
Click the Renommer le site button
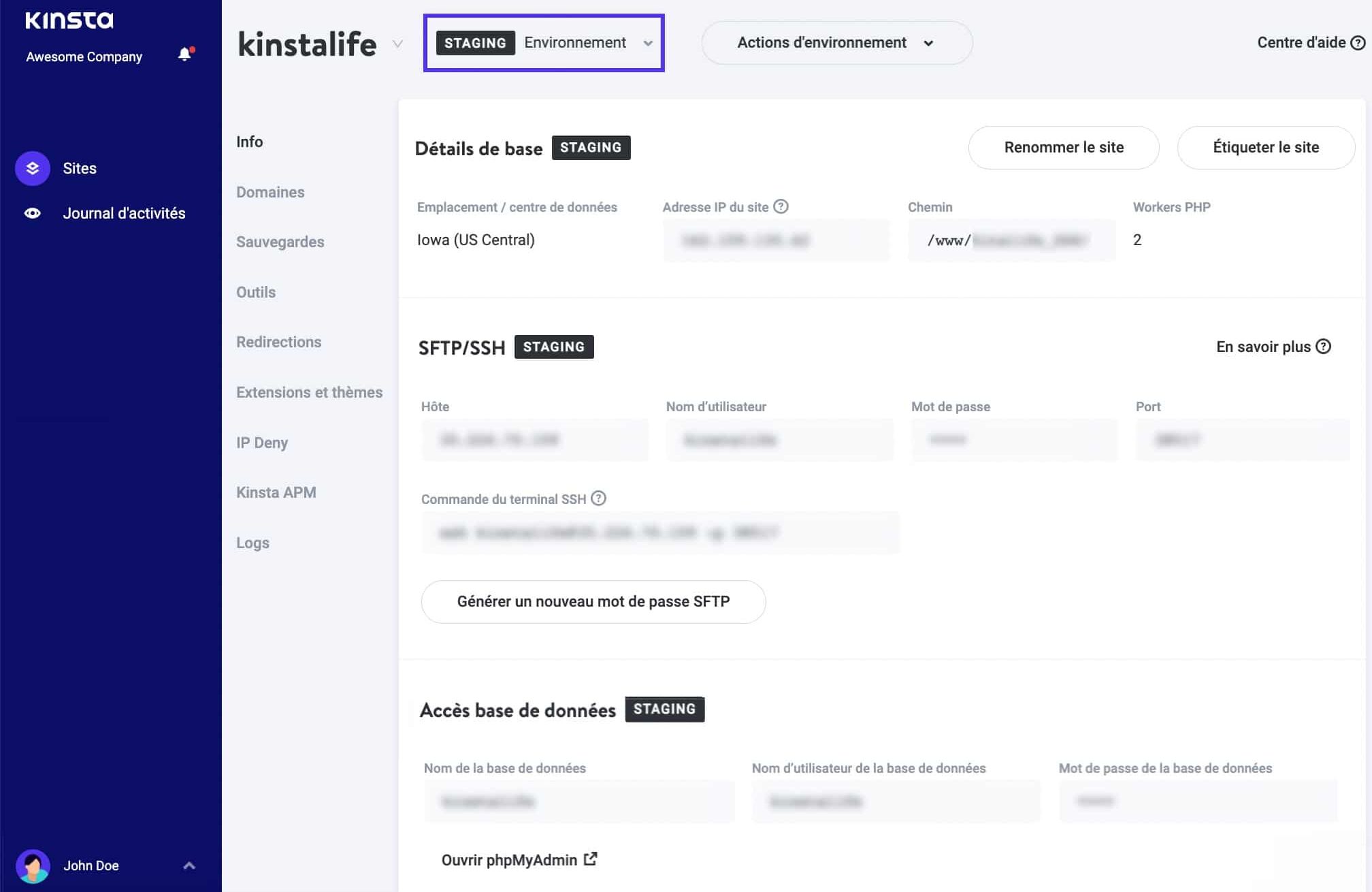click(x=1063, y=147)
